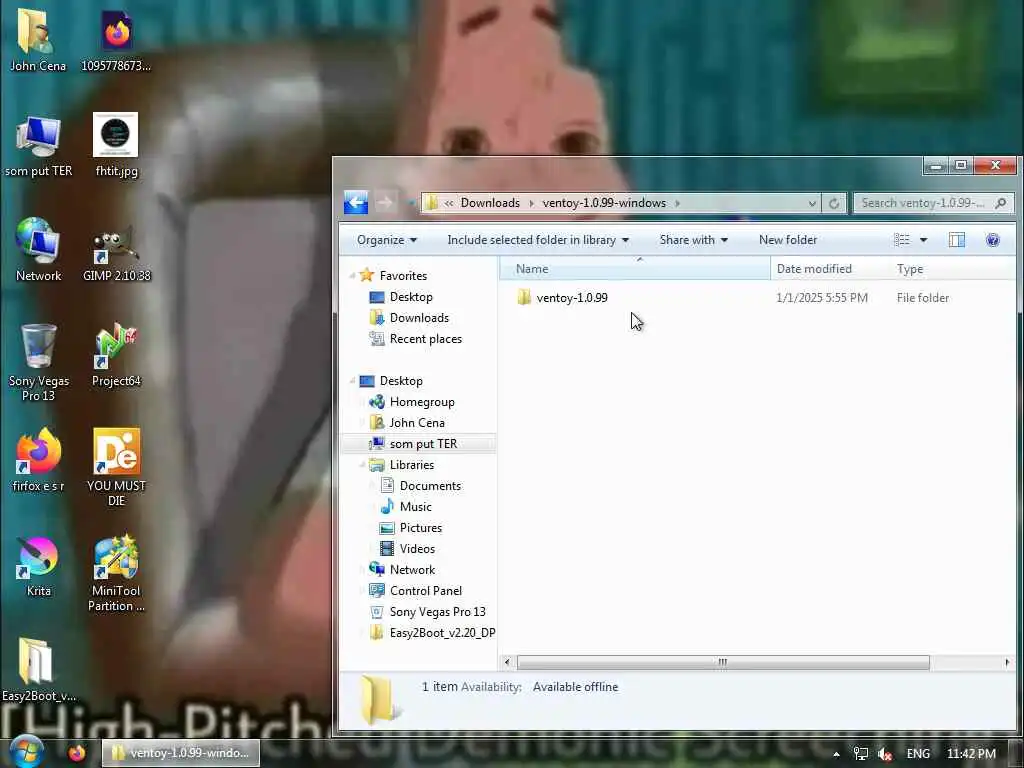Open the Videos library
Image resolution: width=1024 pixels, height=768 pixels.
(x=417, y=549)
